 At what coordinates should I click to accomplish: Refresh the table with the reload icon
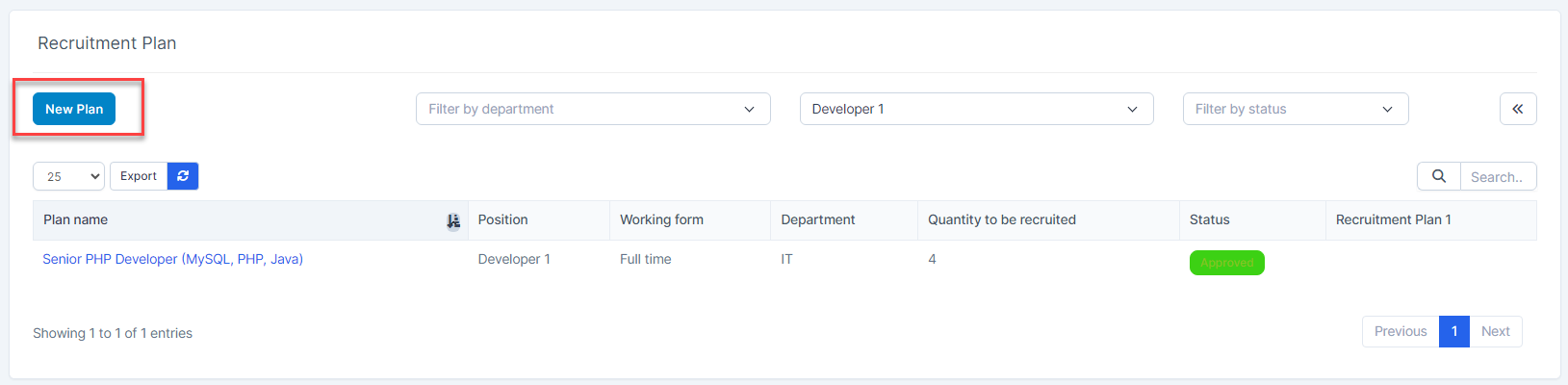click(x=183, y=176)
